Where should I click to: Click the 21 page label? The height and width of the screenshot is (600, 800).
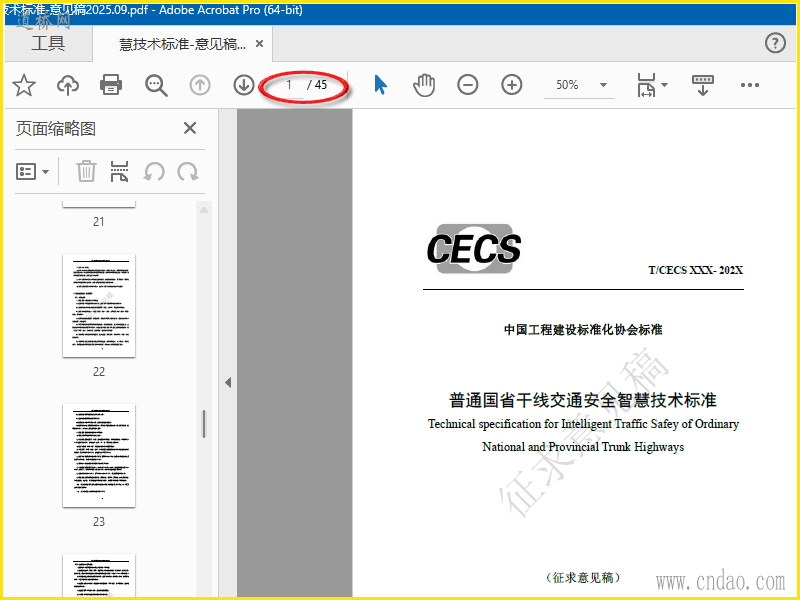(99, 222)
